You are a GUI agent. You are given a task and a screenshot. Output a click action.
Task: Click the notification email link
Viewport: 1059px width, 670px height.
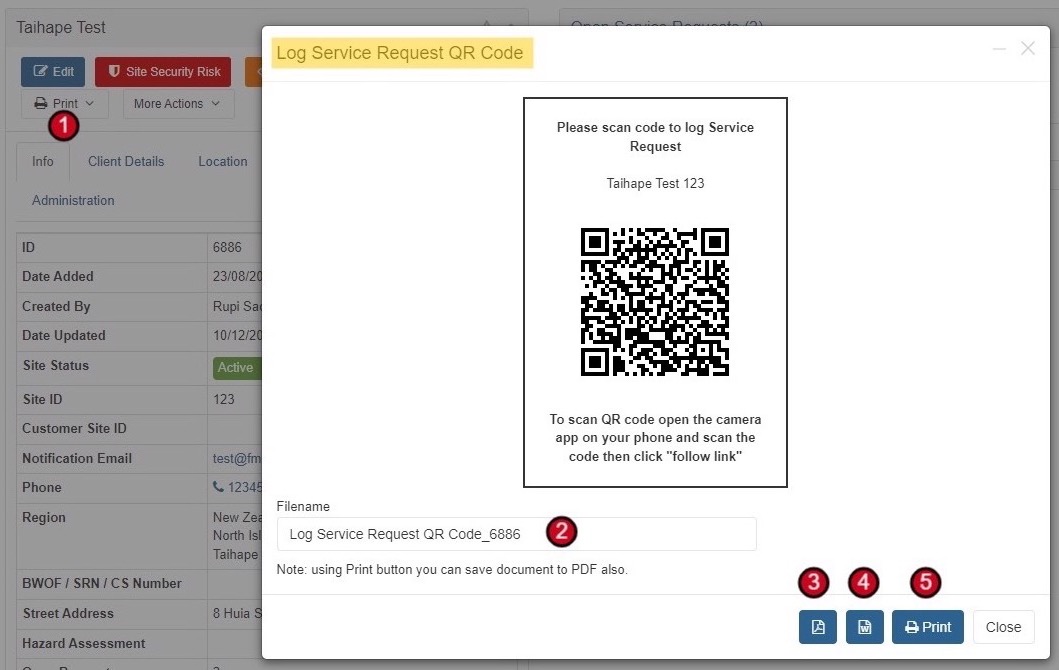(237, 458)
